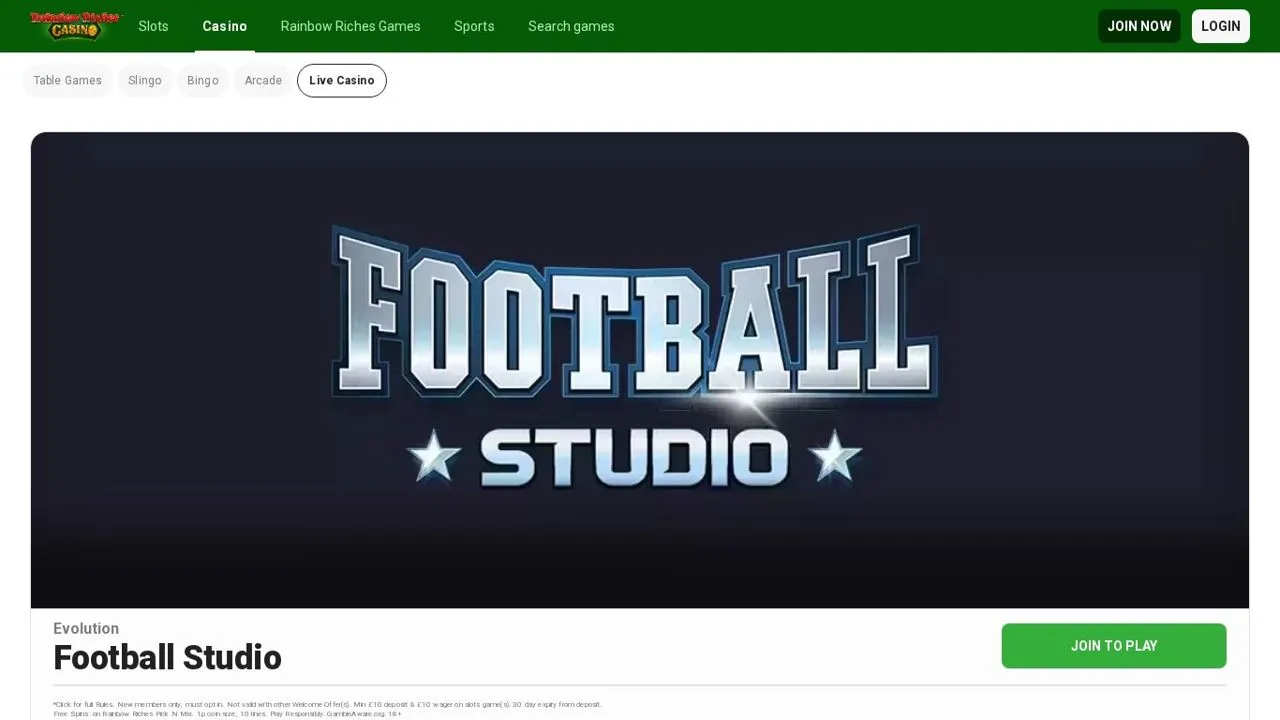Click the JOIN TO PLAY button
The image size is (1280, 720).
pos(1114,646)
